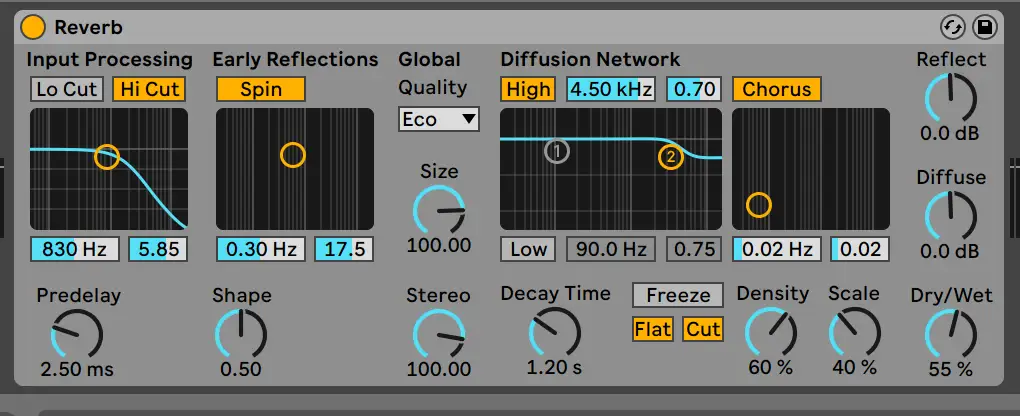Select filter node 1 in Diffusion Network

[557, 151]
